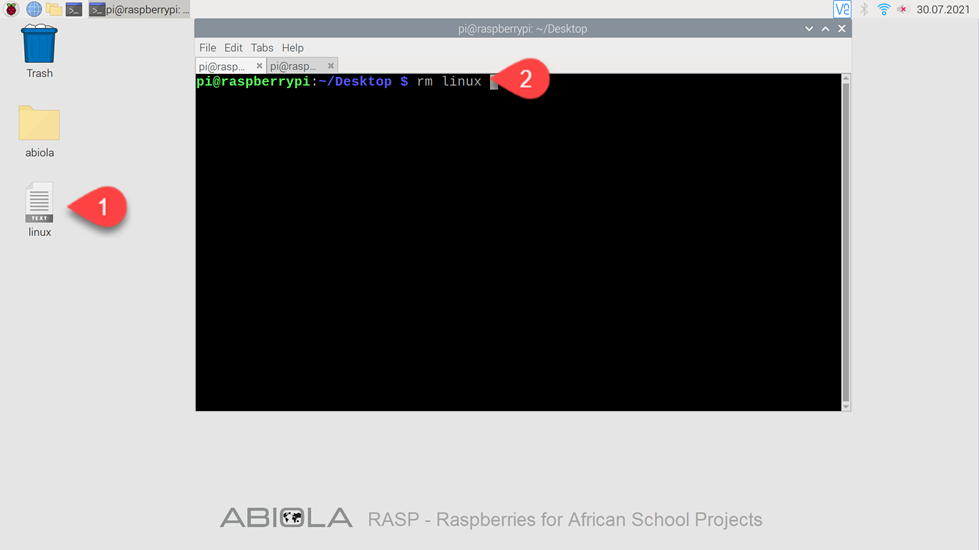This screenshot has width=979, height=550.
Task: Select the Trash desktop icon
Action: click(x=39, y=52)
